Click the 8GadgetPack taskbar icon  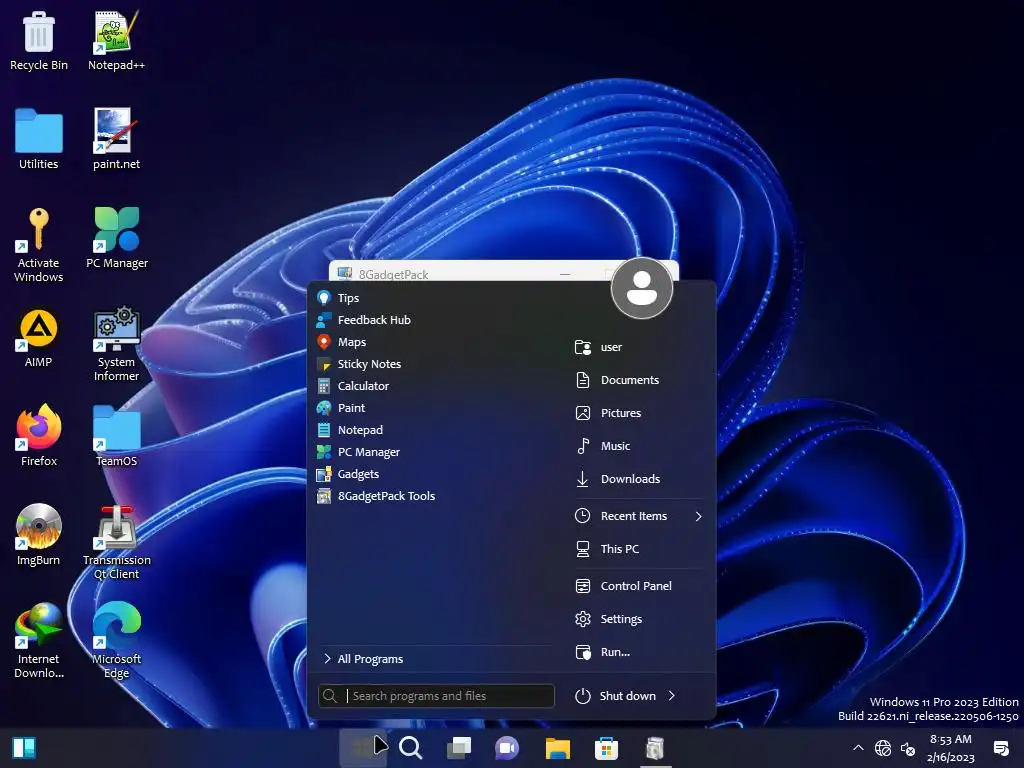(655, 748)
